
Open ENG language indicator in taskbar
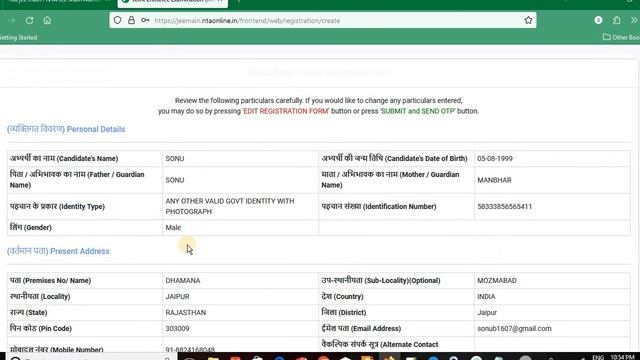[x=598, y=357]
